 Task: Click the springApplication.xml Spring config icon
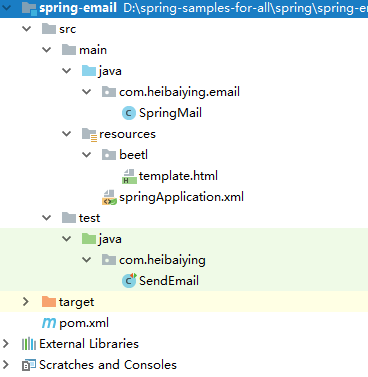(x=109, y=197)
